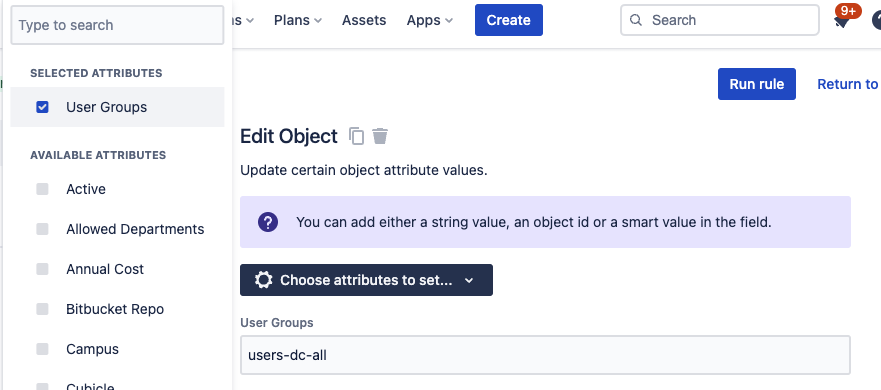
Task: Click the Create button
Action: point(508,20)
